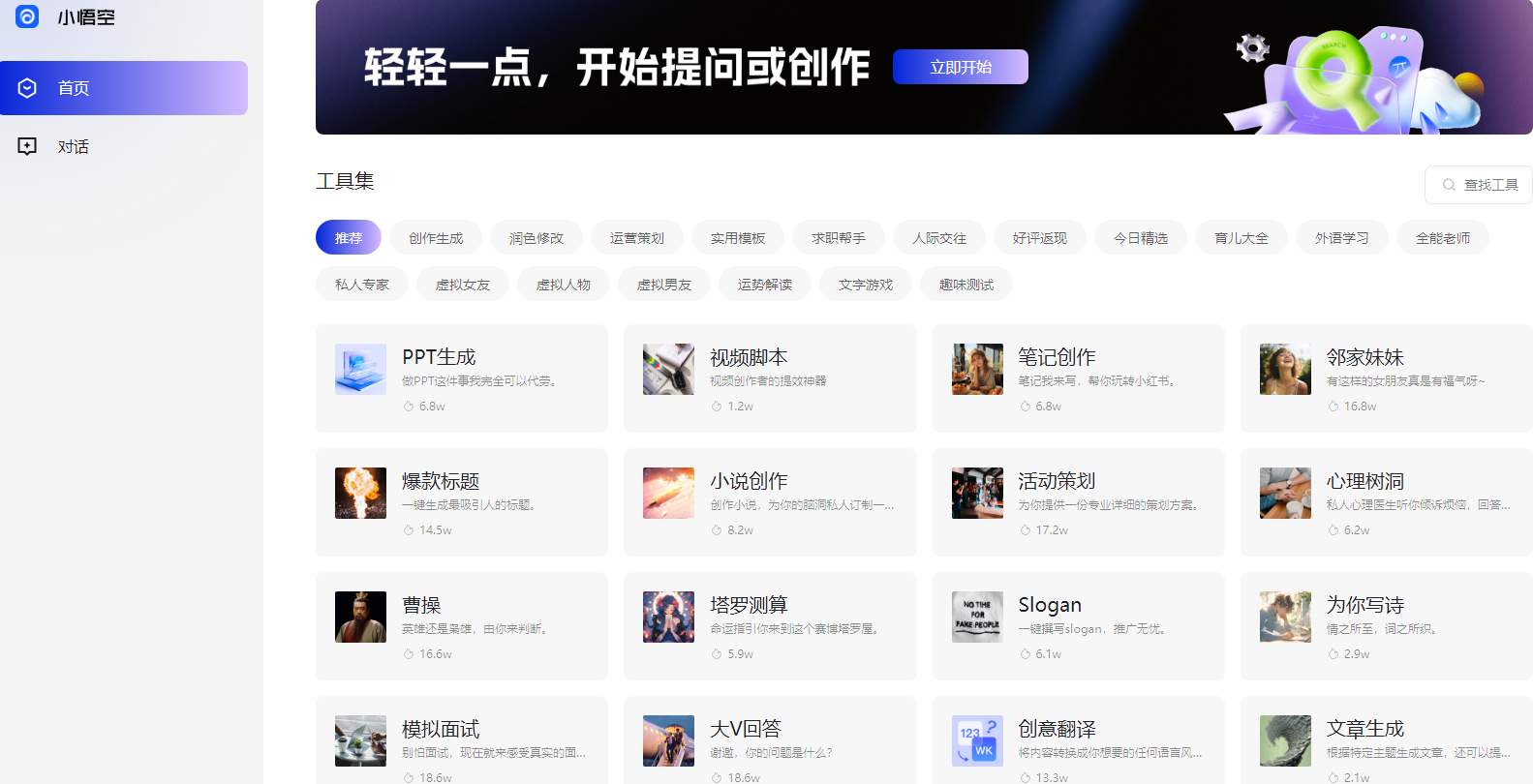Image resolution: width=1533 pixels, height=784 pixels.
Task: Click the search magnifier icon in 查找工具
Action: [x=1449, y=185]
